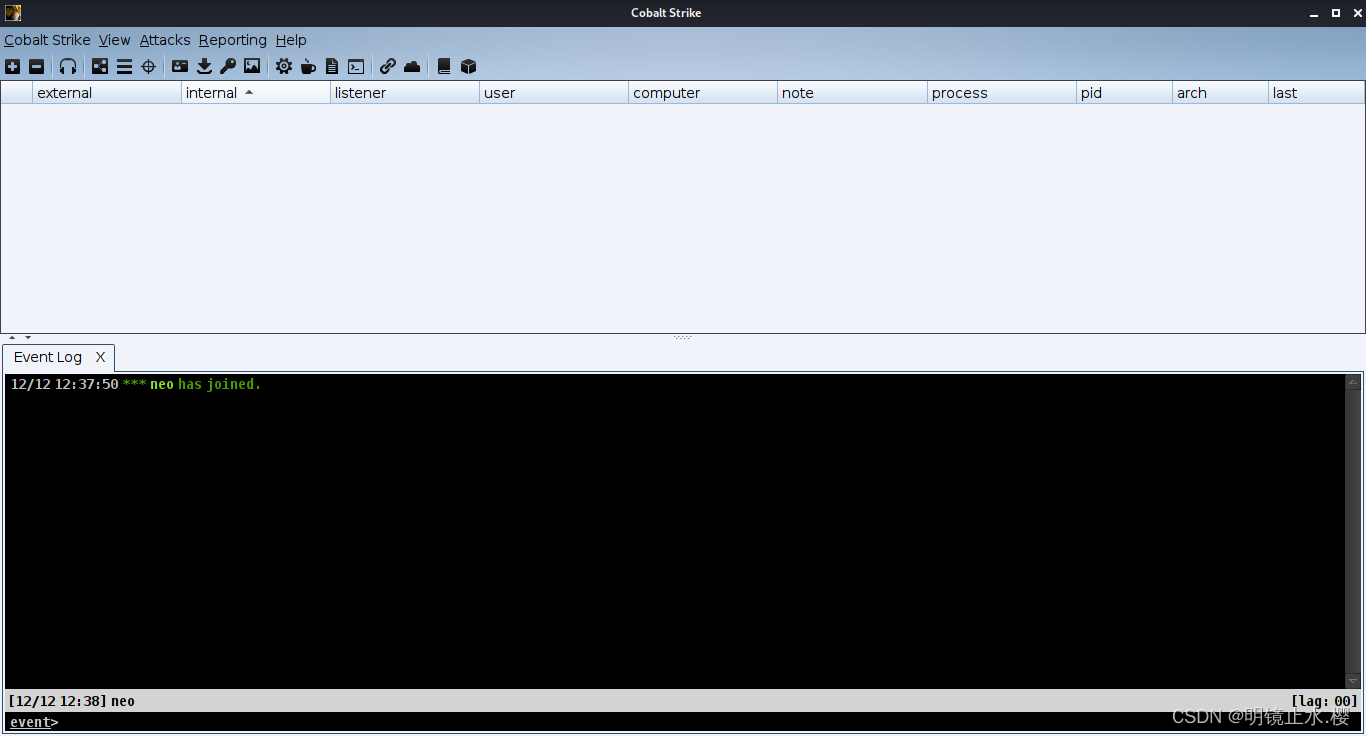Image resolution: width=1366 pixels, height=736 pixels.
Task: Open the View menu
Action: 115,40
